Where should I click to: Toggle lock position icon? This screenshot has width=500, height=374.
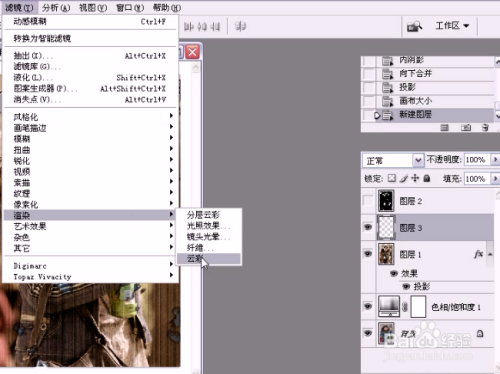click(x=415, y=178)
